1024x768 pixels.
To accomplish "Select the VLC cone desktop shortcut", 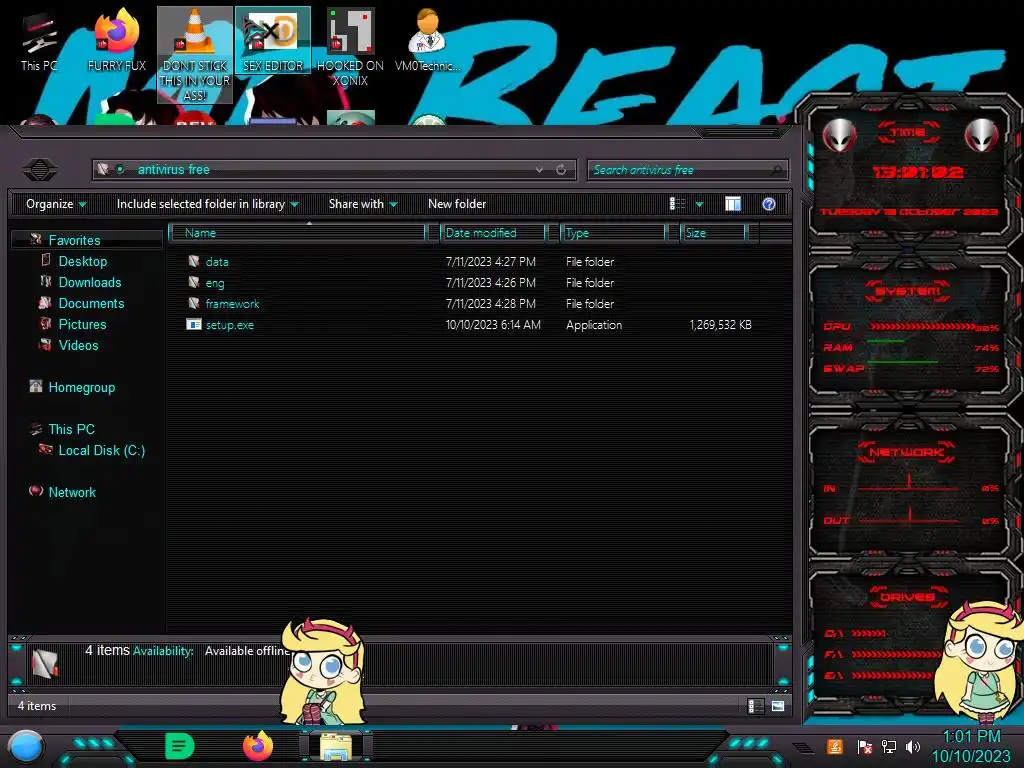I will pos(195,55).
